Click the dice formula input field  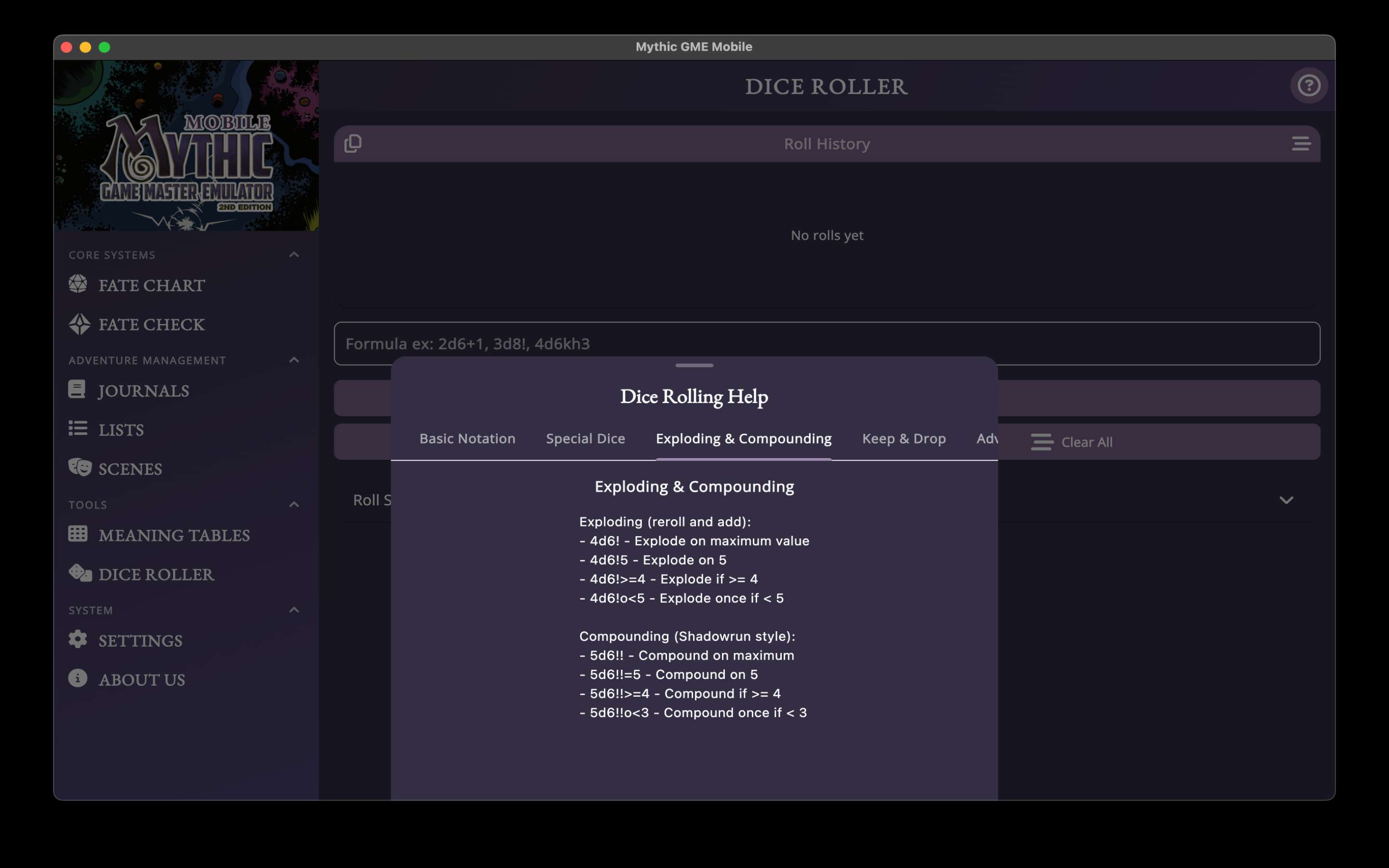tap(827, 343)
